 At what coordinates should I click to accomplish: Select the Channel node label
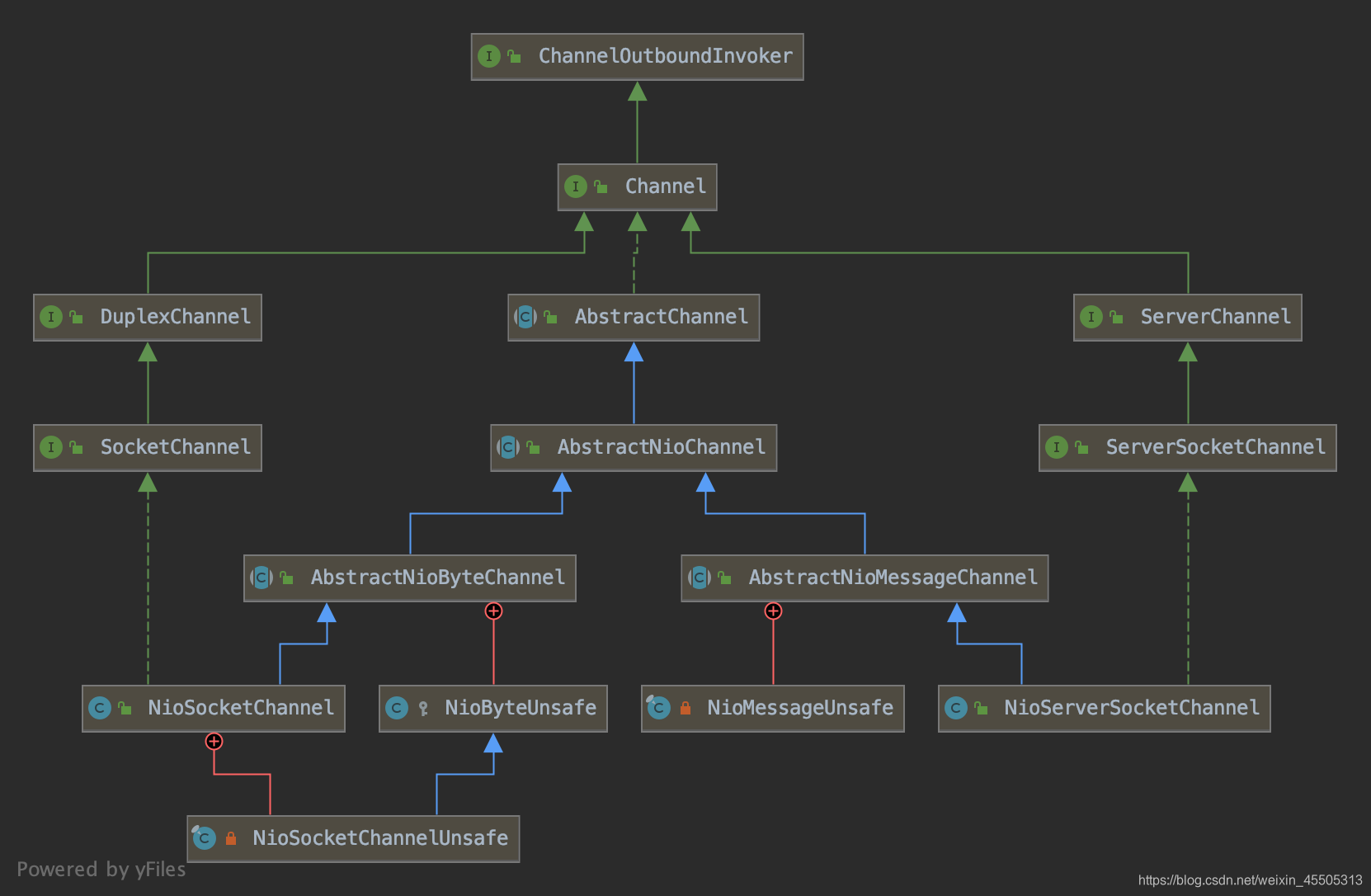(666, 186)
